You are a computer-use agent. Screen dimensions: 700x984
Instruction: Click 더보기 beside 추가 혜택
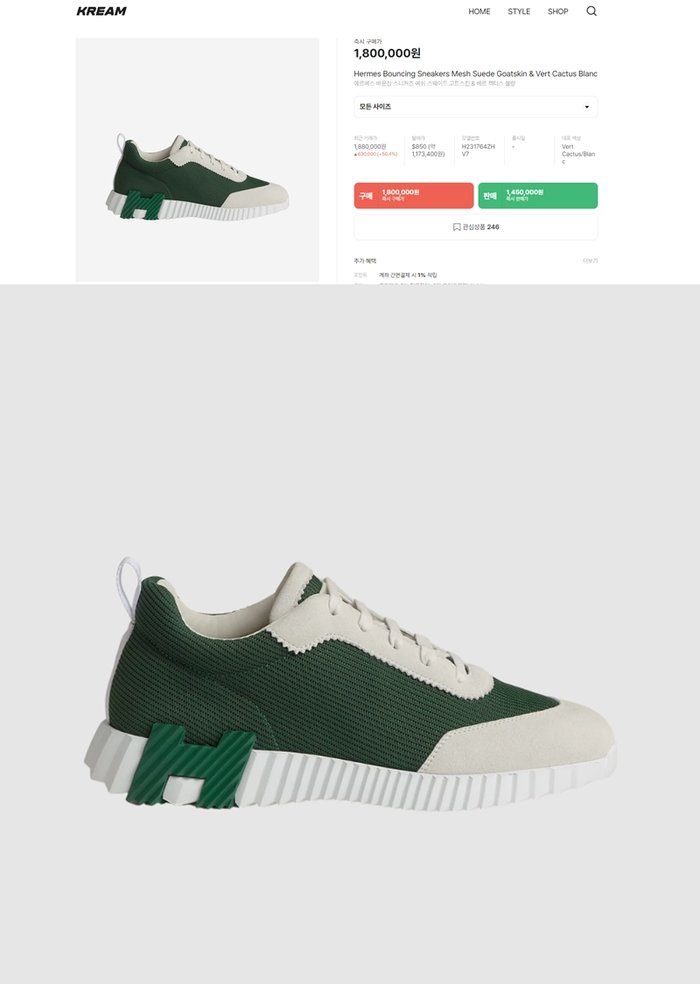click(x=590, y=260)
